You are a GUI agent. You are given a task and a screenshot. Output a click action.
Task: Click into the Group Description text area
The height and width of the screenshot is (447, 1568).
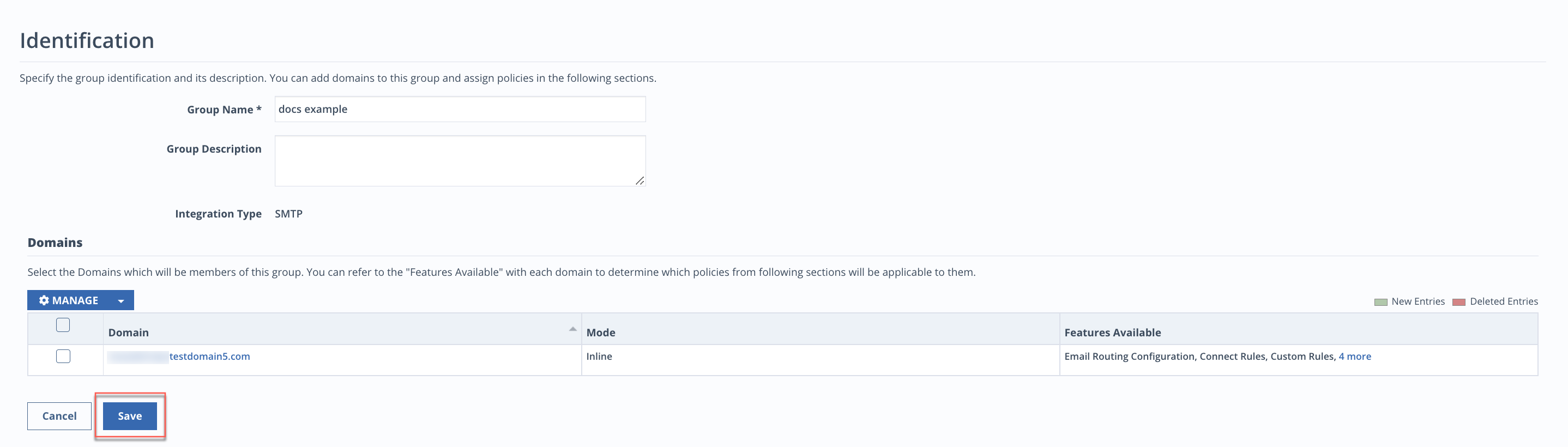(x=460, y=161)
